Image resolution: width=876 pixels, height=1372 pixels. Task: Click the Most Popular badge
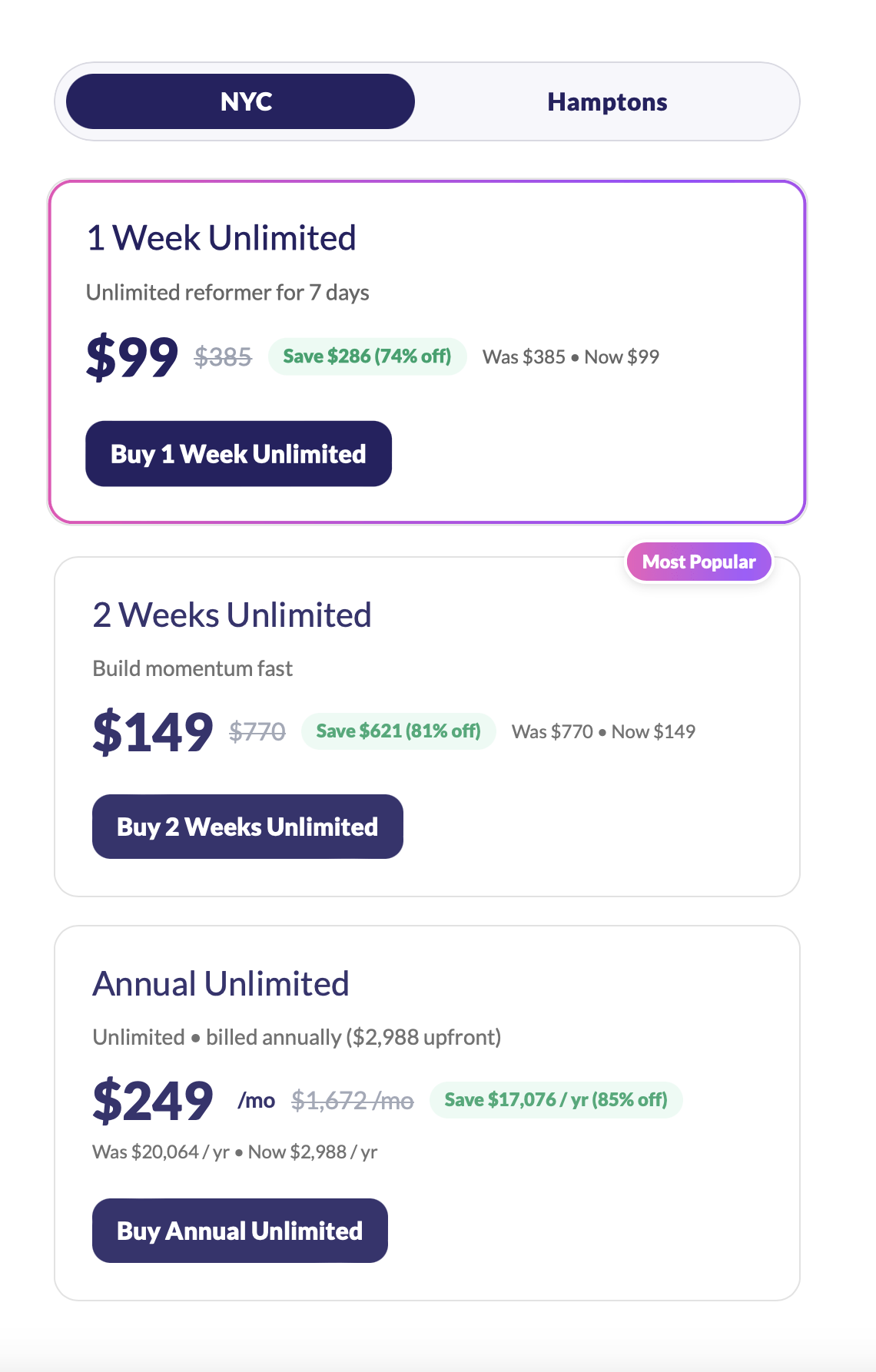pos(698,562)
